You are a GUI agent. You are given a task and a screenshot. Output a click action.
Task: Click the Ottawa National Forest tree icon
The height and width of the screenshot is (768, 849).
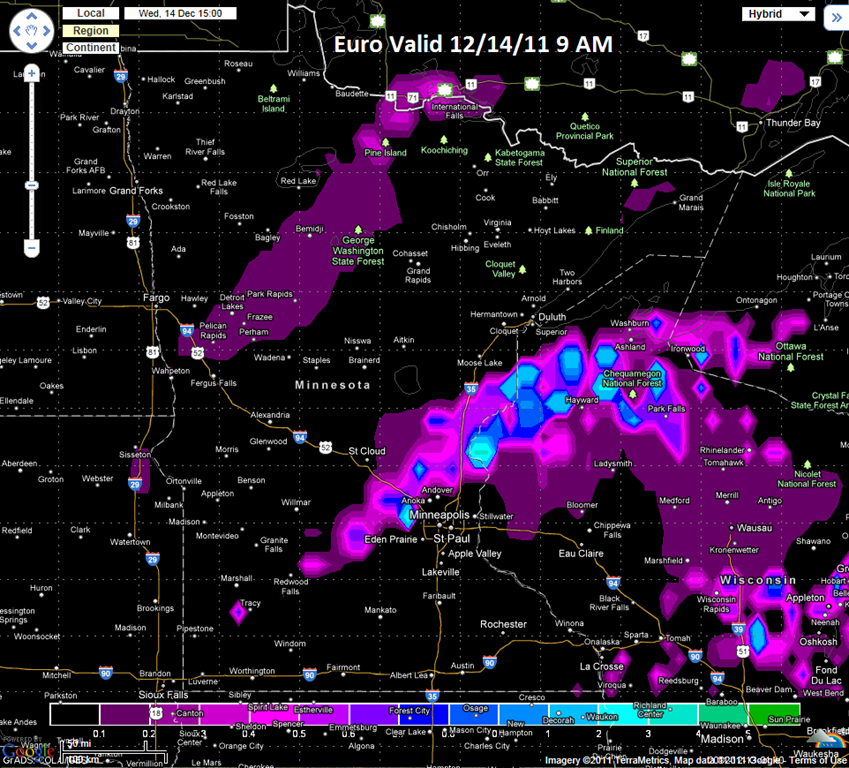click(791, 367)
